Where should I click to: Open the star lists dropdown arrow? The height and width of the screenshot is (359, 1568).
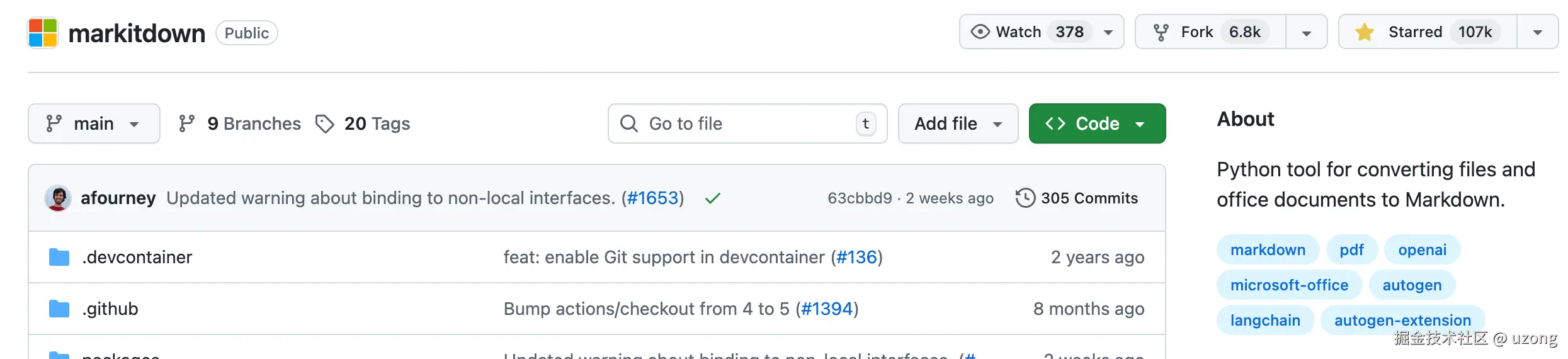click(1538, 33)
